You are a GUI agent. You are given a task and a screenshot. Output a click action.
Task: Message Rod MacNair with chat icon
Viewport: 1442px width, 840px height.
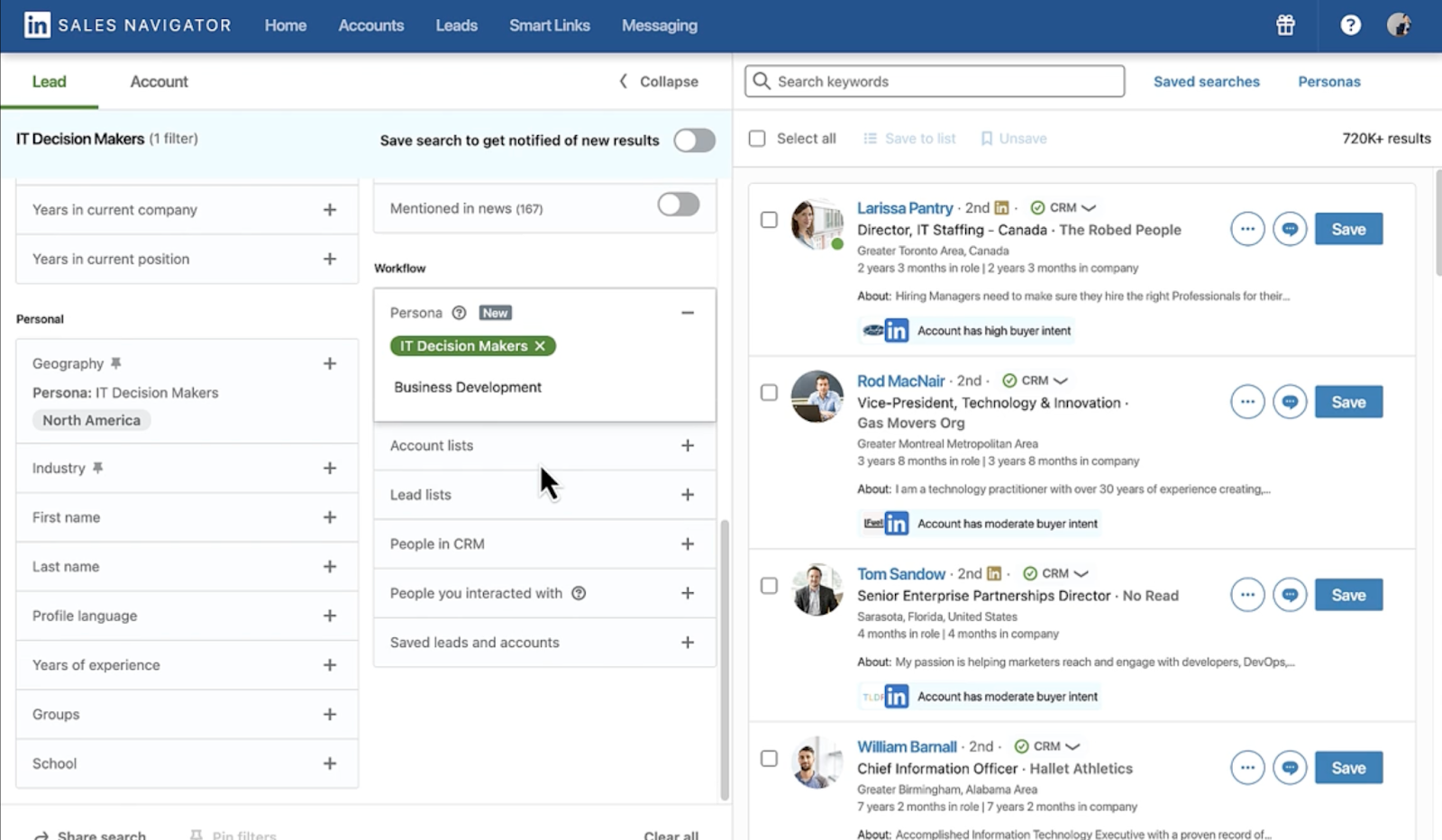pos(1290,402)
